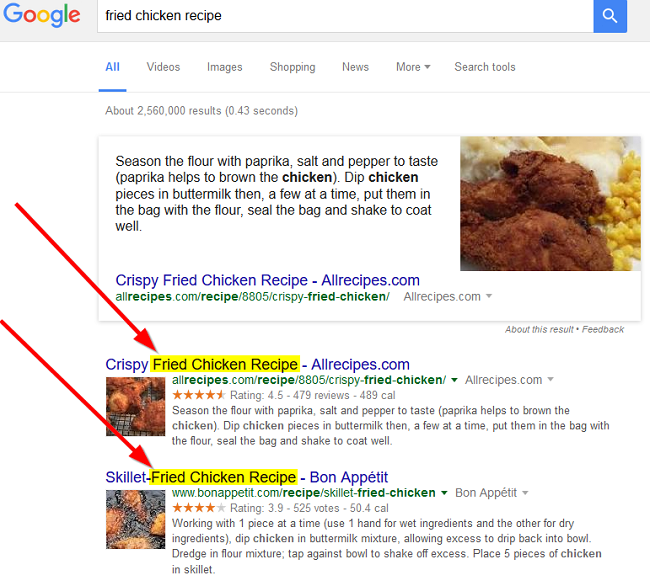Viewport: 650px width, 586px height.
Task: Open the More dropdown in the search tabs
Action: pyautogui.click(x=413, y=67)
